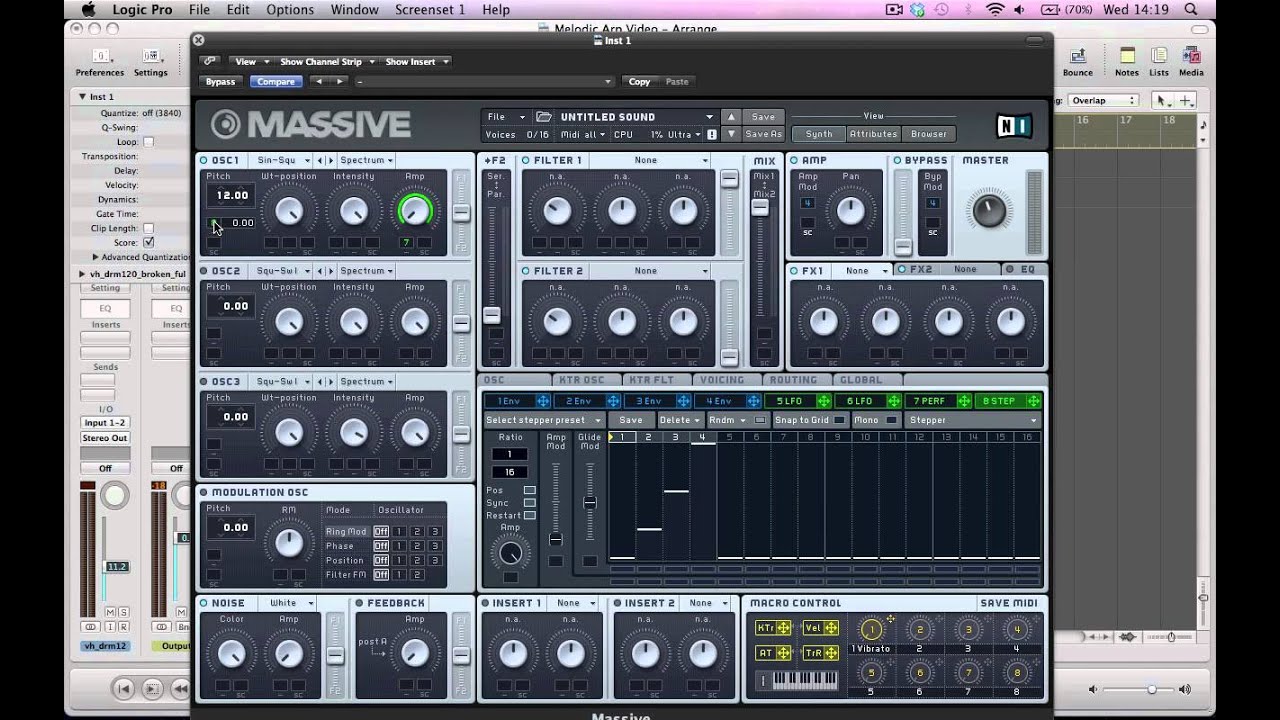Toggle the Feedback section on/off

click(359, 603)
